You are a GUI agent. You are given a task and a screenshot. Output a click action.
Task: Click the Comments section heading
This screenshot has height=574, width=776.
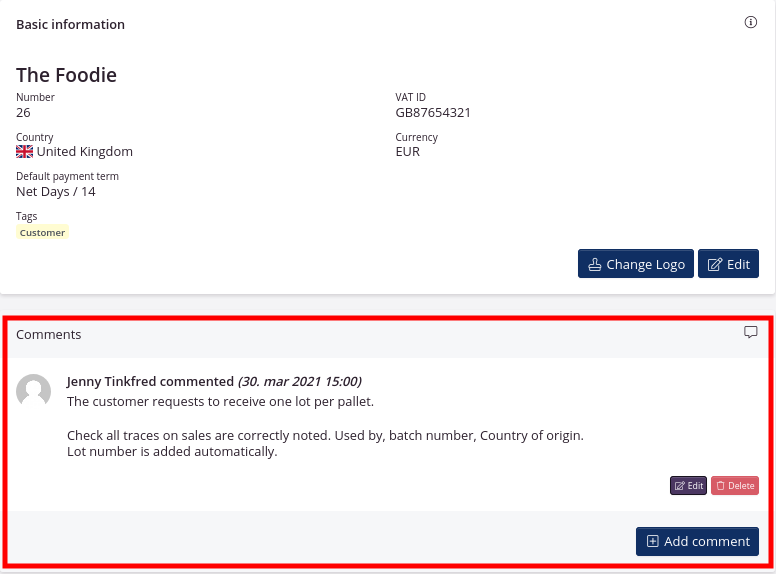tap(49, 334)
